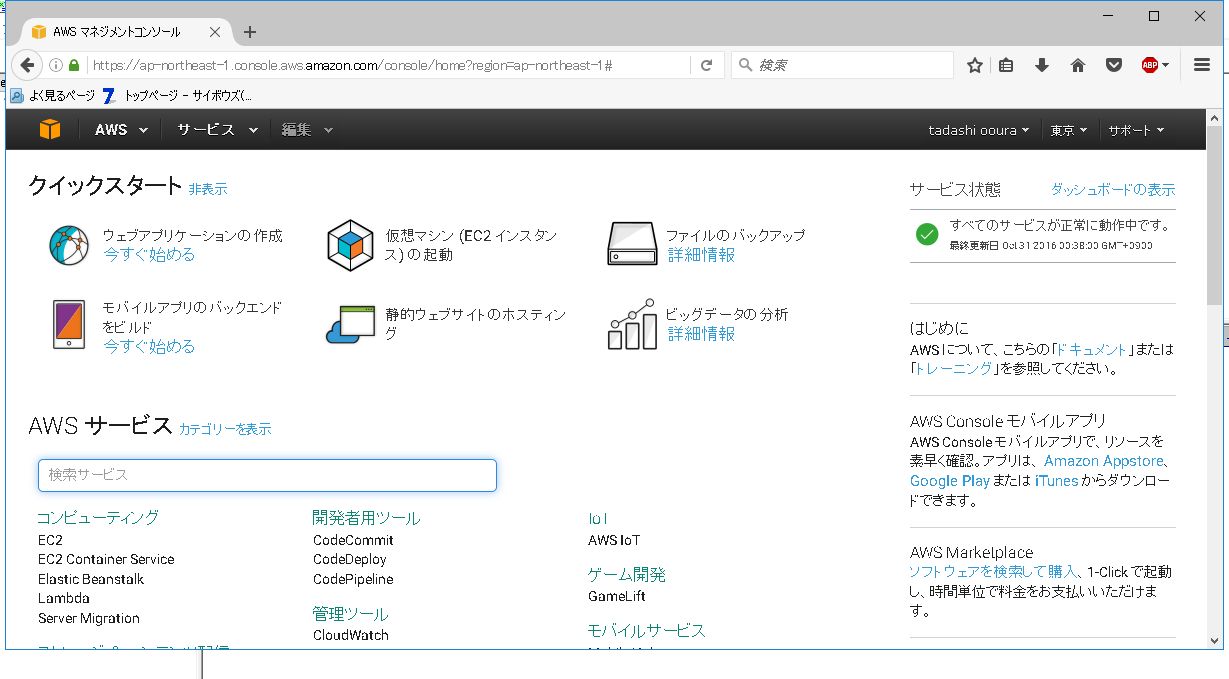This screenshot has height=679, width=1229.
Task: Click the Adblock Plus ABP icon
Action: coord(1150,65)
